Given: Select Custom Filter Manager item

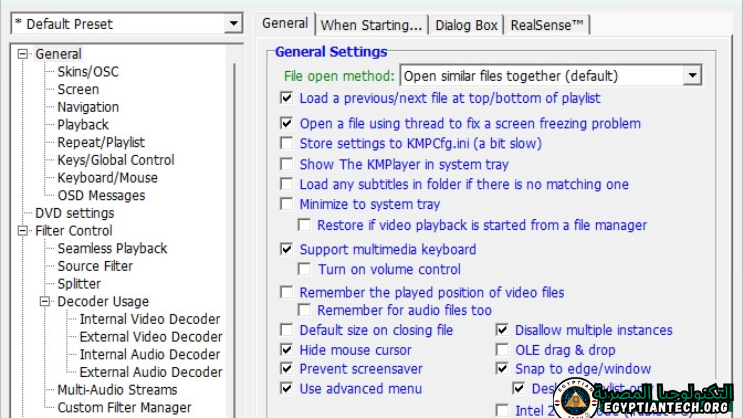Looking at the screenshot, I should point(124,408).
